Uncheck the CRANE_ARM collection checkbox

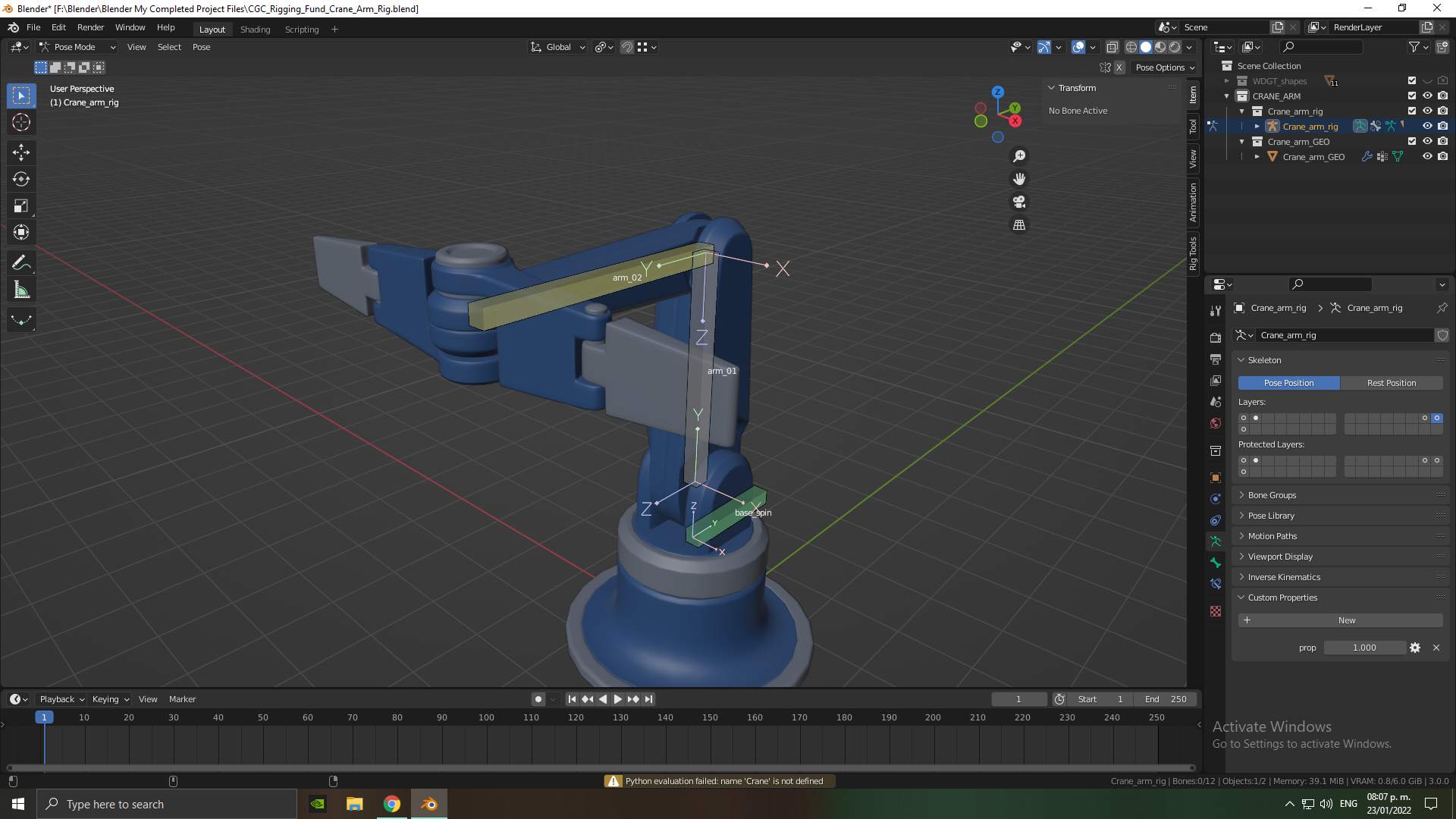pos(1412,96)
